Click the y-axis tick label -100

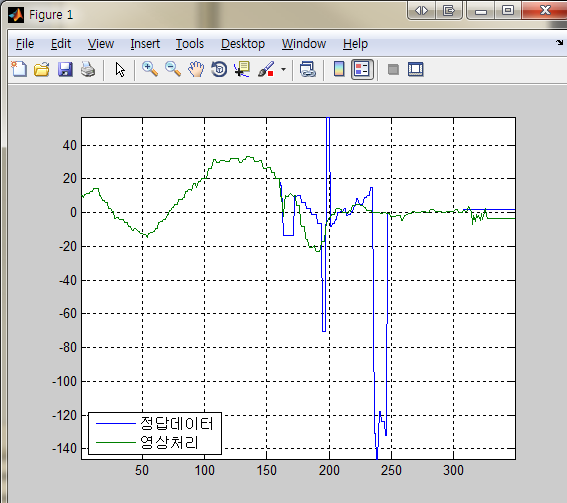click(x=64, y=381)
